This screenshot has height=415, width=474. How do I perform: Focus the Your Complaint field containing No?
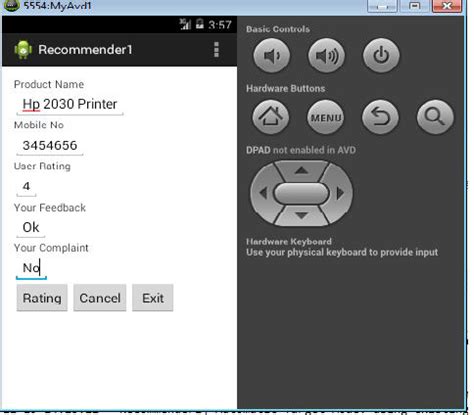(x=31, y=268)
